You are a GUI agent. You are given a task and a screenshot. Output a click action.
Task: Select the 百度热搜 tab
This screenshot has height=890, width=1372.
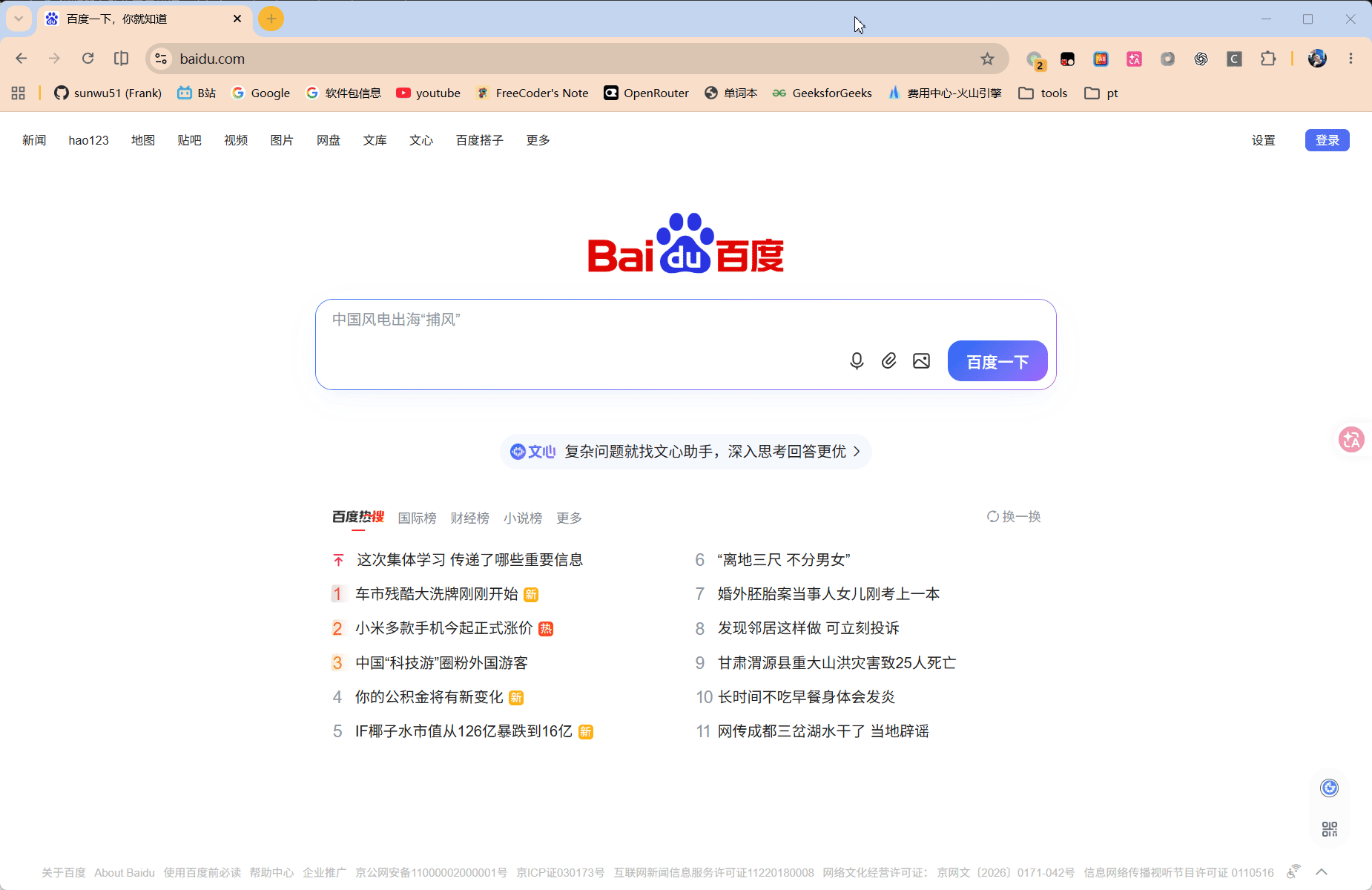[358, 517]
